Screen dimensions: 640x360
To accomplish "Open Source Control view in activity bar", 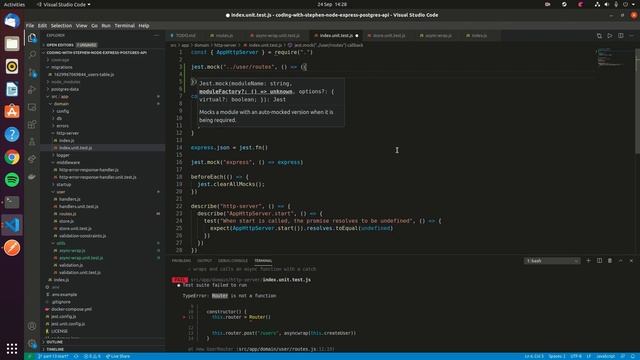I will 32,73.
